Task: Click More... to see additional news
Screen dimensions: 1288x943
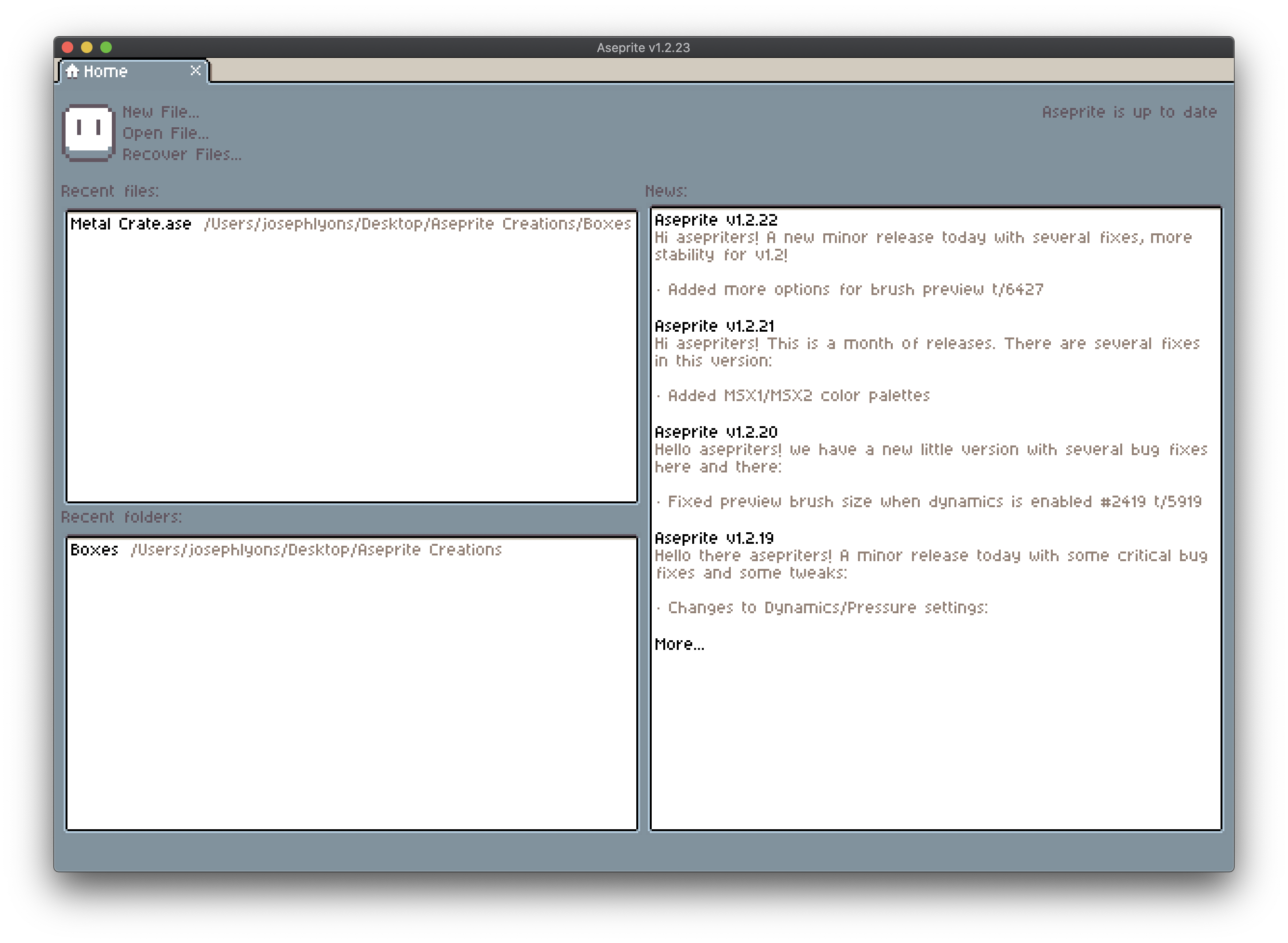Action: [680, 644]
